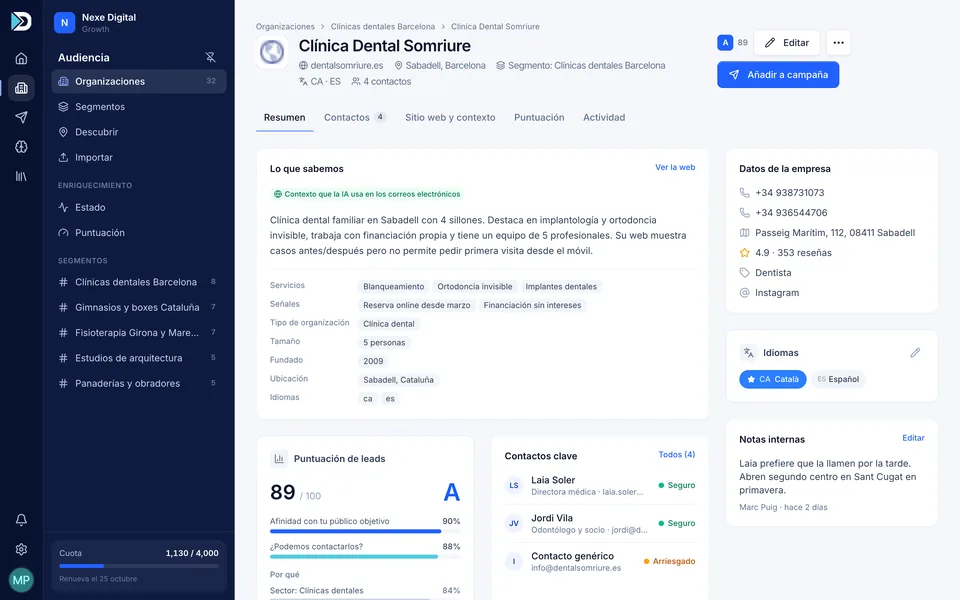Open Importar in sidebar
Viewport: 960px width, 600px height.
pyautogui.click(x=139, y=157)
